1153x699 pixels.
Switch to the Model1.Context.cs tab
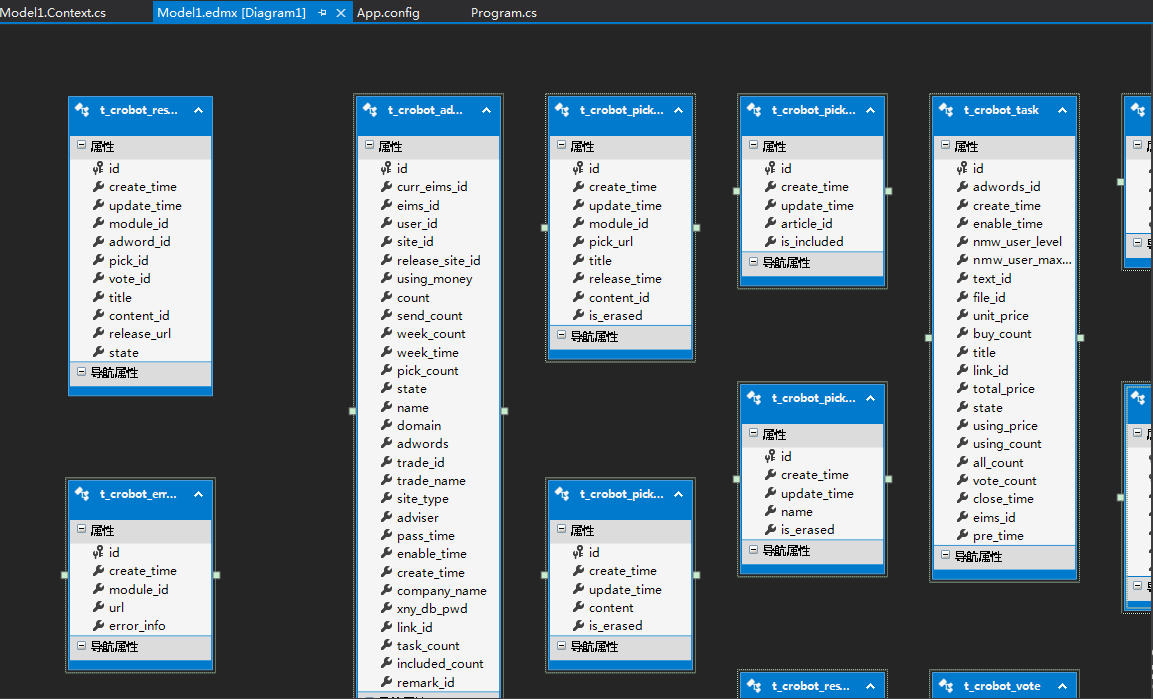tap(54, 12)
